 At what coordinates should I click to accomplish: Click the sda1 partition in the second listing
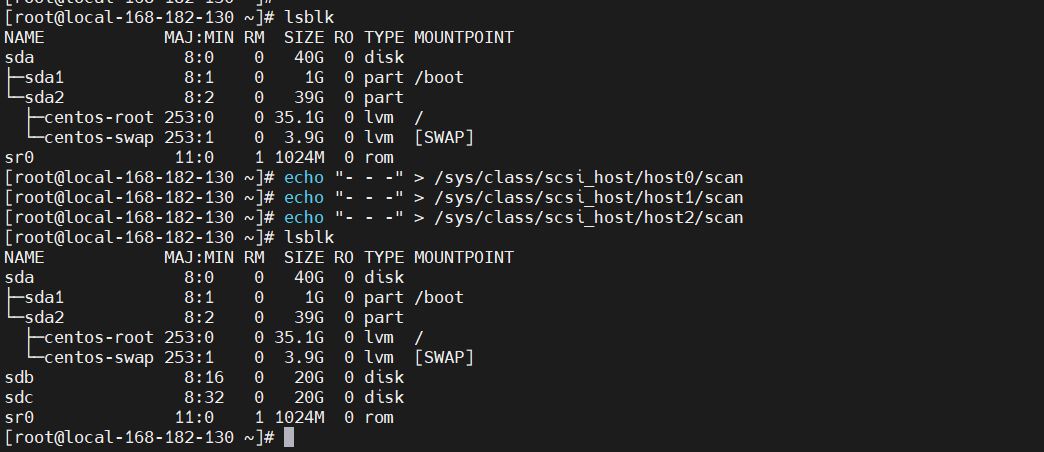[x=44, y=298]
